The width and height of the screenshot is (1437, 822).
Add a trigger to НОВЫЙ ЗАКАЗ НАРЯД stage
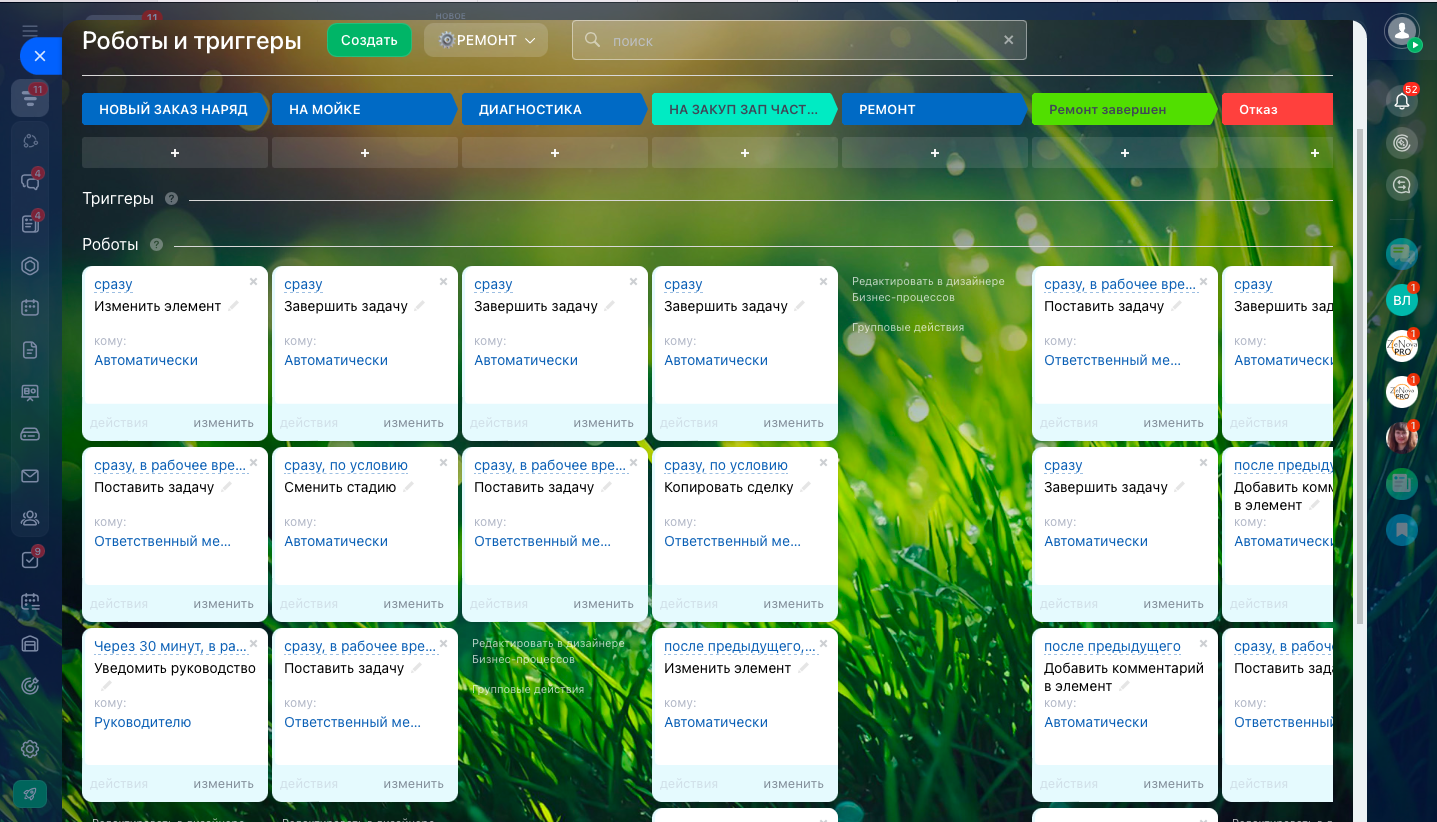pyautogui.click(x=175, y=153)
